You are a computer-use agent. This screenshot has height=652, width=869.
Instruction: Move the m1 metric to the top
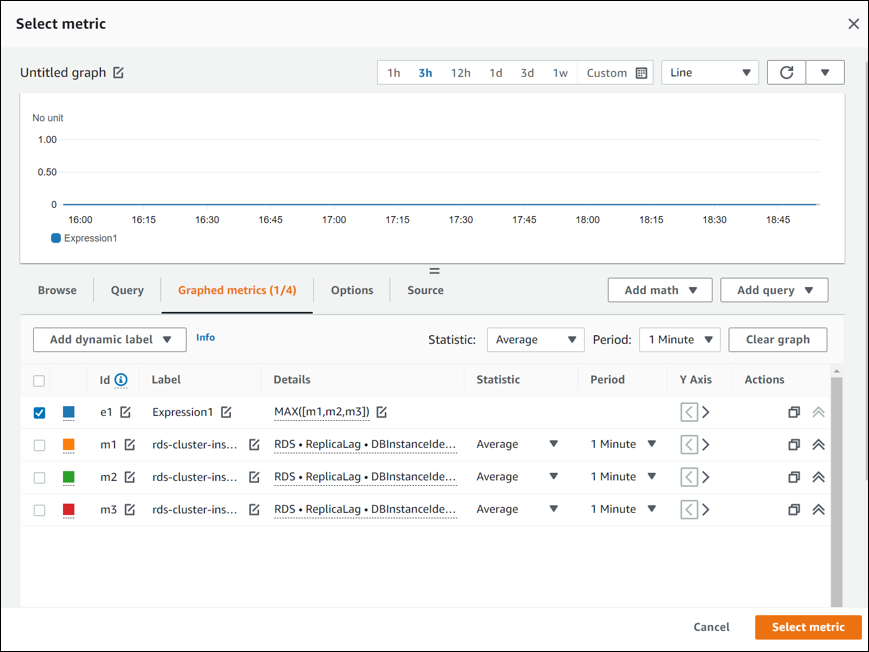[x=818, y=444]
